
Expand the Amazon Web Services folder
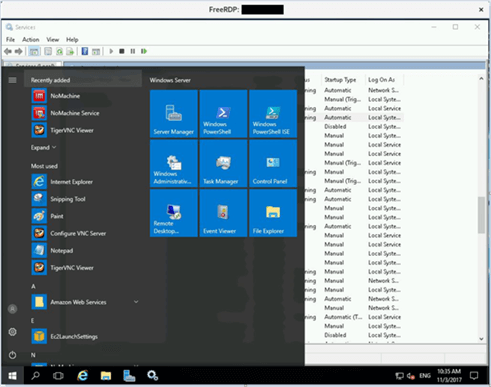tap(136, 302)
